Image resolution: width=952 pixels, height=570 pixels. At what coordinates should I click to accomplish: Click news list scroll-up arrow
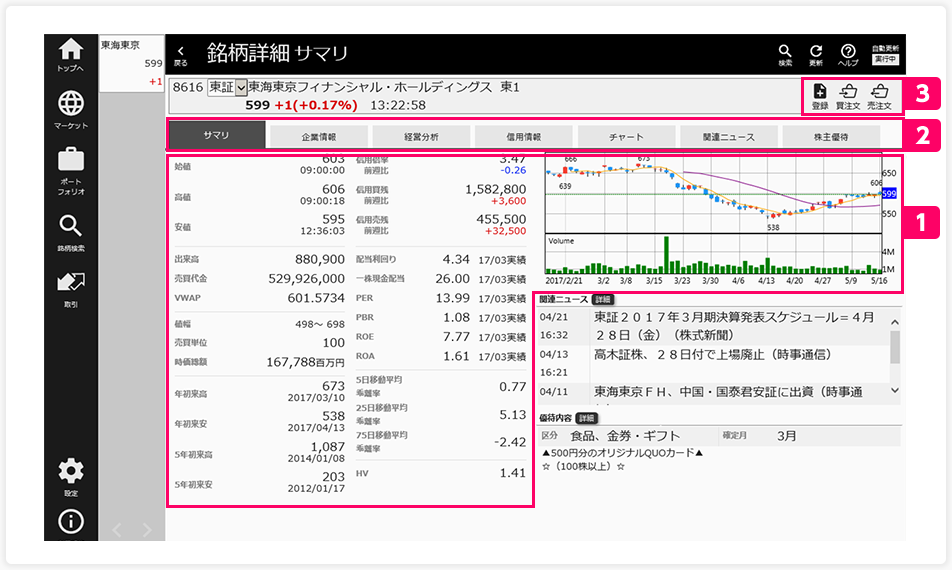(895, 322)
